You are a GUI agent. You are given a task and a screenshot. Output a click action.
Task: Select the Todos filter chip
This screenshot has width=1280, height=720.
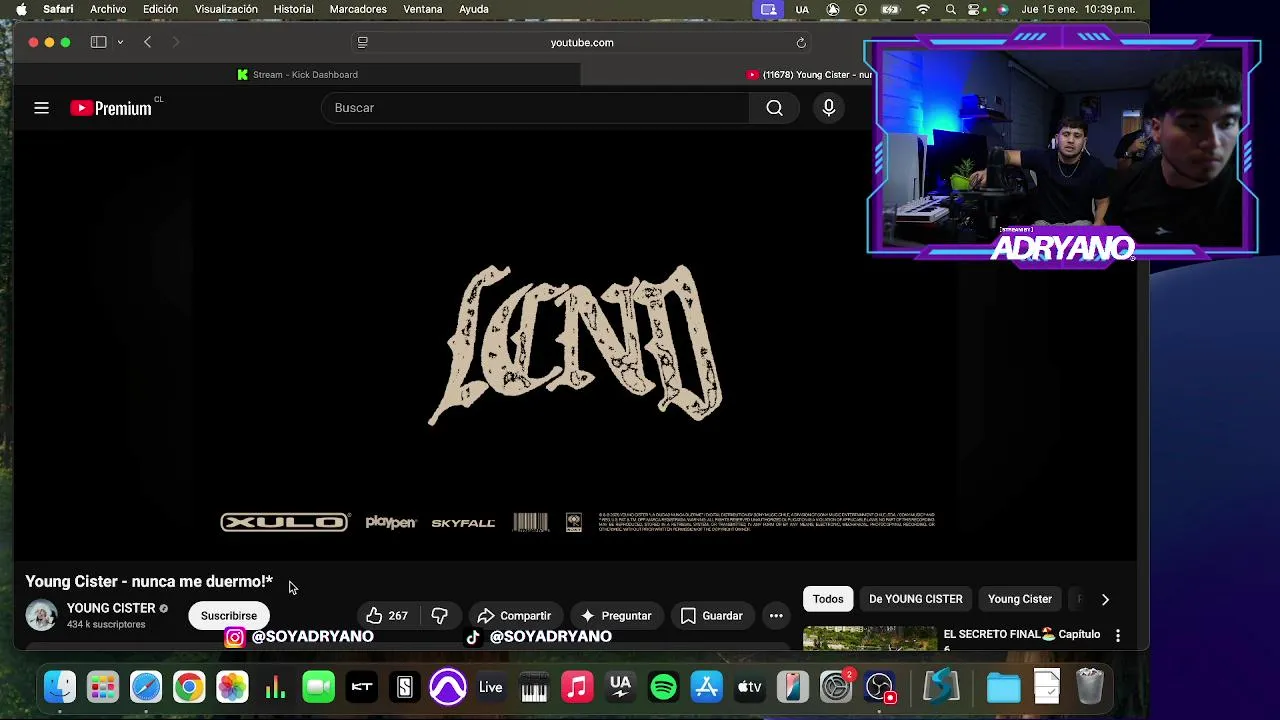click(828, 599)
